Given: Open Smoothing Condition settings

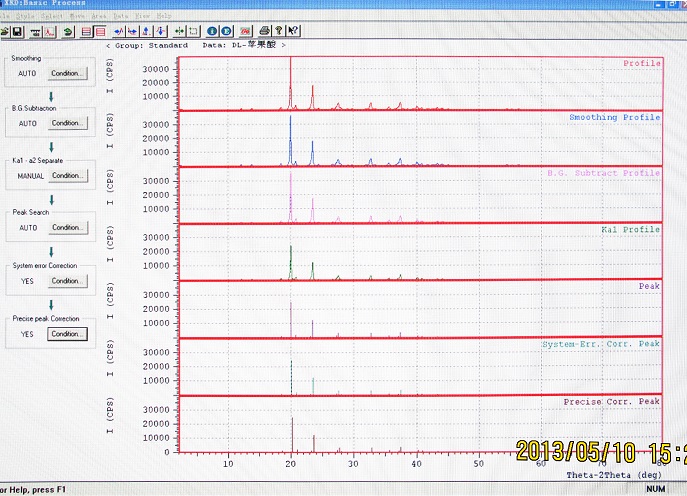Looking at the screenshot, I should click(x=67, y=73).
